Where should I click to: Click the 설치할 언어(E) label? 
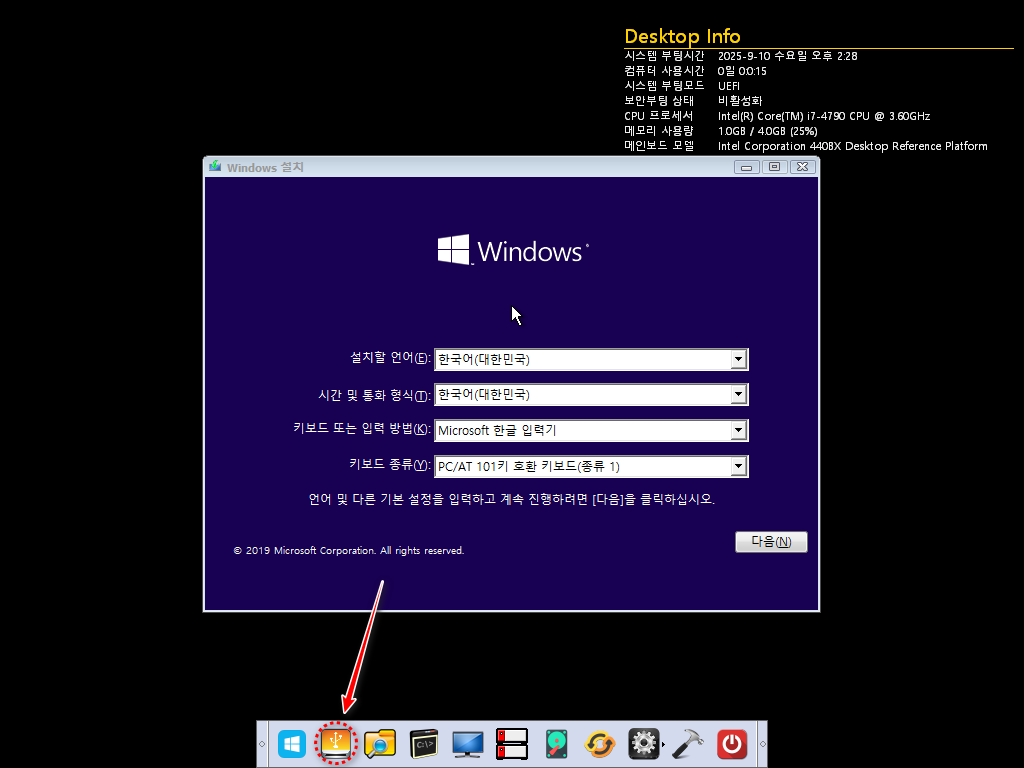[x=390, y=358]
